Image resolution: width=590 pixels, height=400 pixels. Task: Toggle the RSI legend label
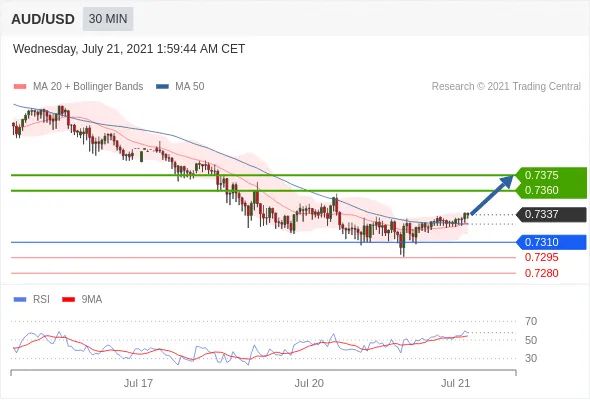(41, 300)
